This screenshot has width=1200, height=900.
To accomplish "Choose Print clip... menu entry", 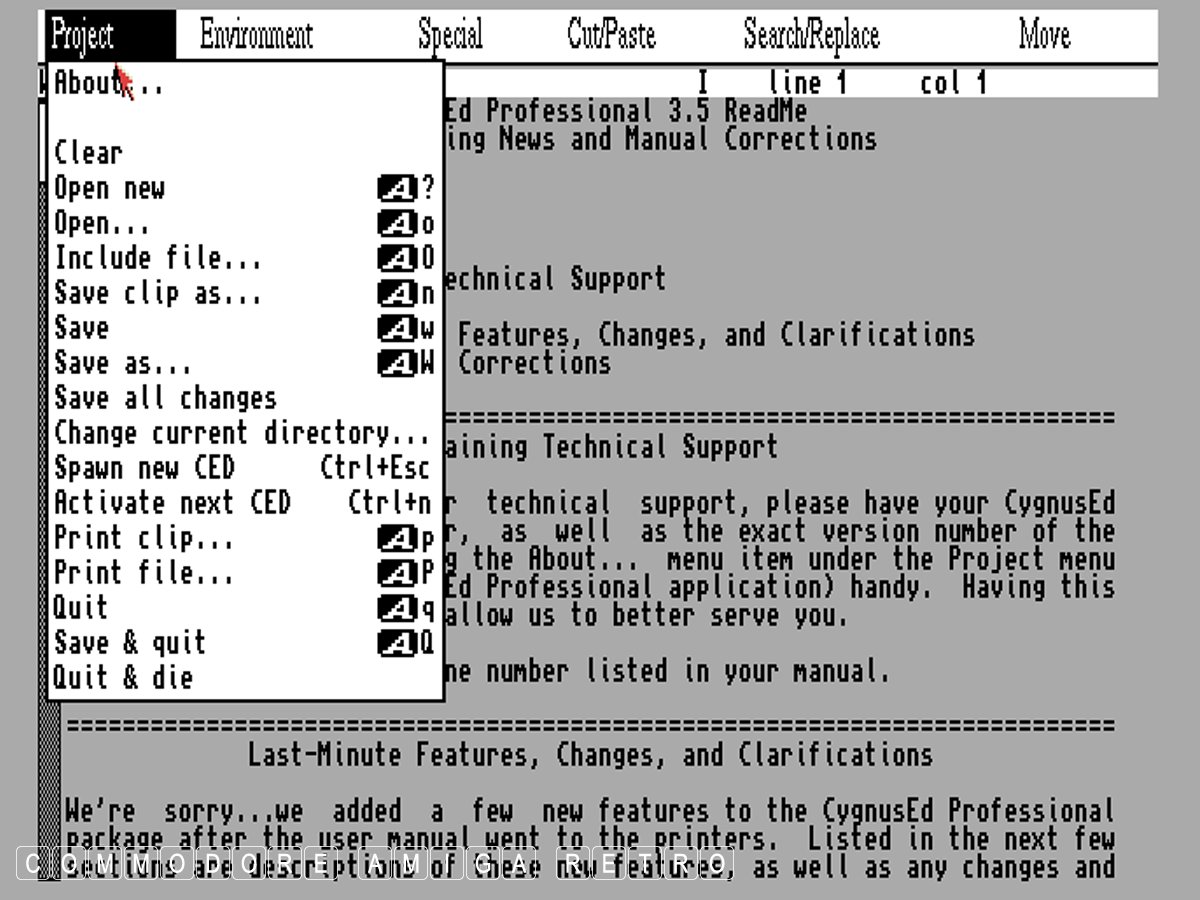I will tap(245, 538).
